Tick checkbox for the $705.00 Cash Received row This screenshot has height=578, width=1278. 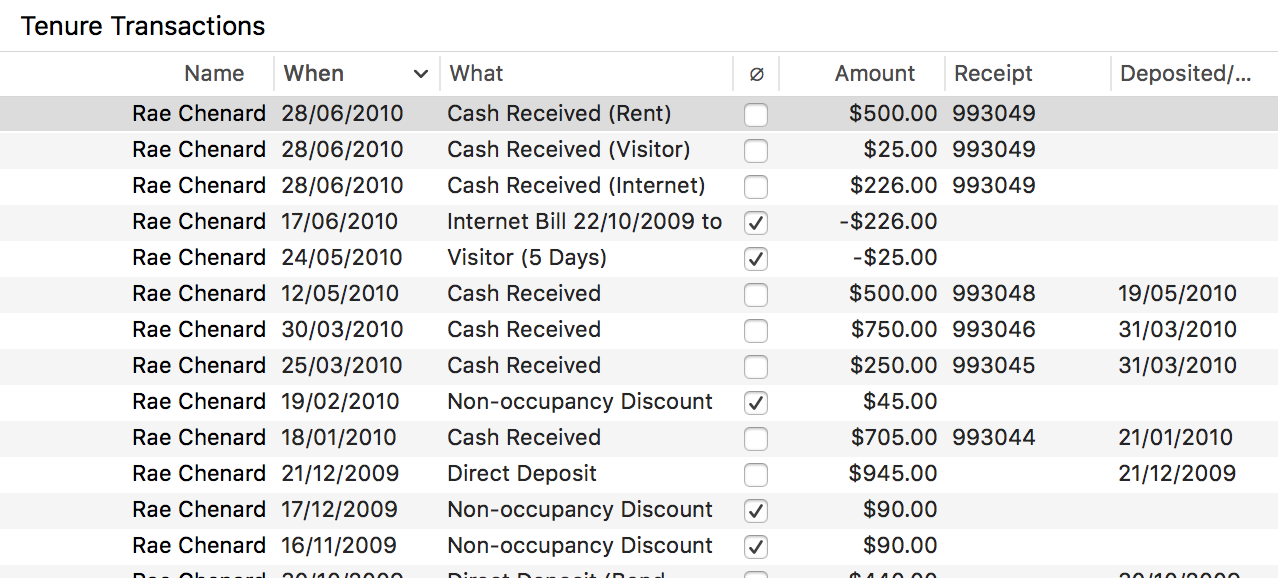click(756, 439)
